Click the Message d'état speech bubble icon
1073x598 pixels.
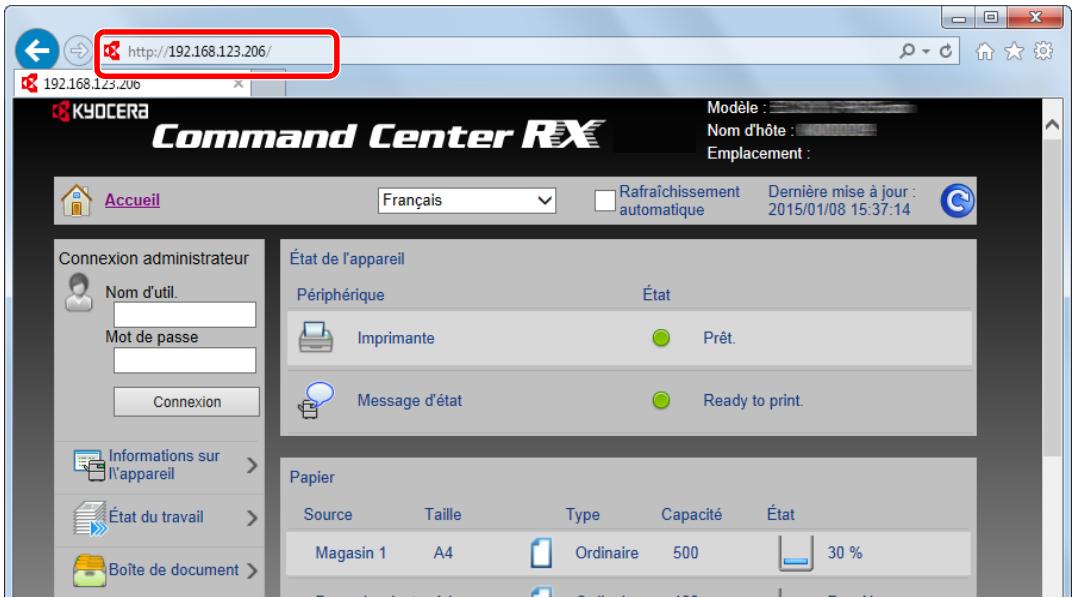click(x=315, y=400)
